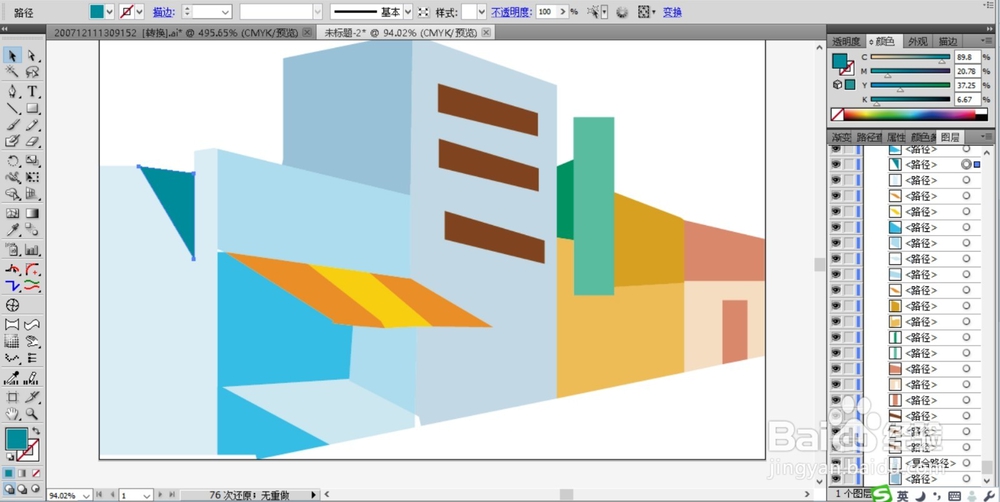1000x502 pixels.
Task: Select the Pencil tool
Action: (32, 124)
